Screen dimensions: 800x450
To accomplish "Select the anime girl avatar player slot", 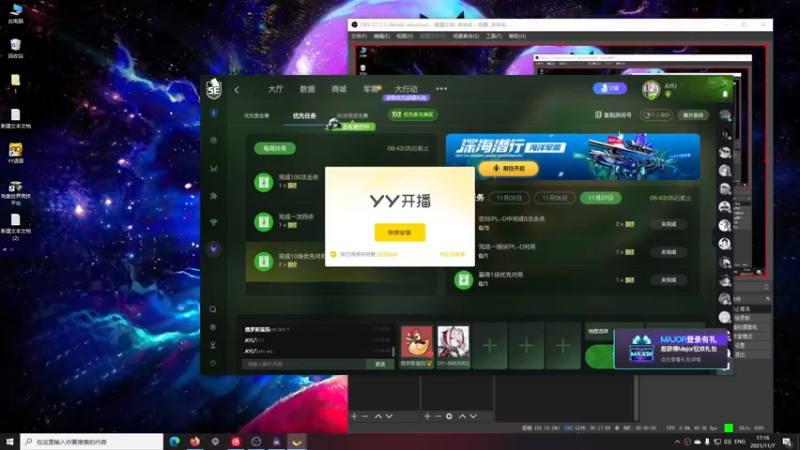I will [453, 346].
